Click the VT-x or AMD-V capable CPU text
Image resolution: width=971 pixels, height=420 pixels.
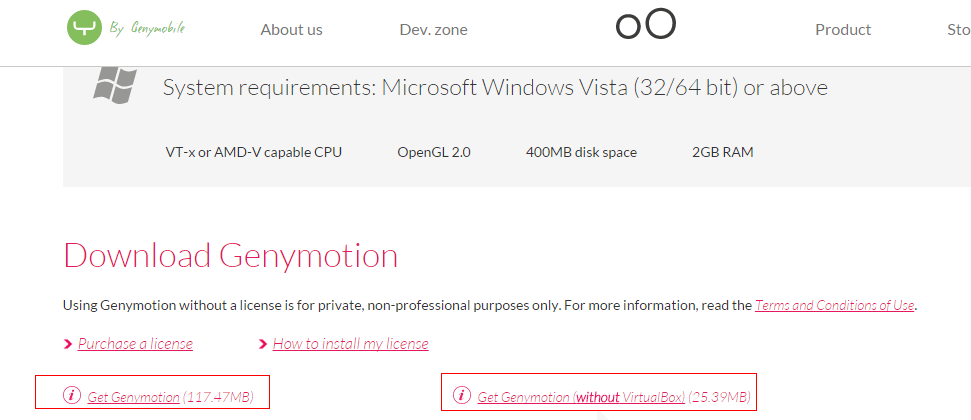point(254,153)
